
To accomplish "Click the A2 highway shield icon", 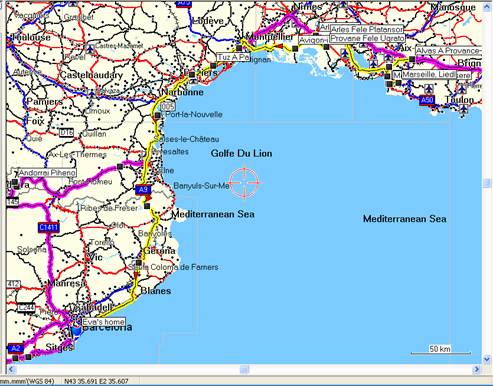I will pyautogui.click(x=15, y=348).
